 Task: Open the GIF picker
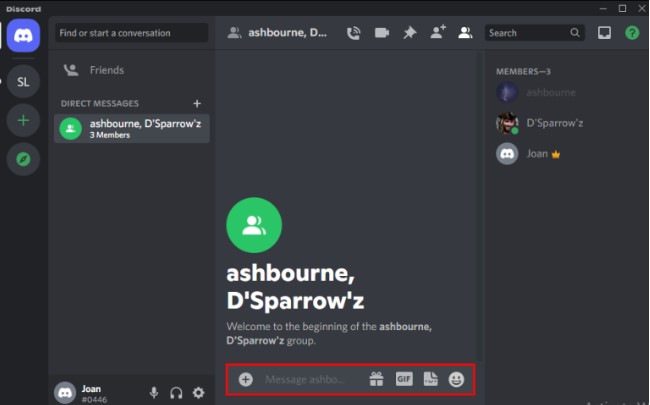404,379
